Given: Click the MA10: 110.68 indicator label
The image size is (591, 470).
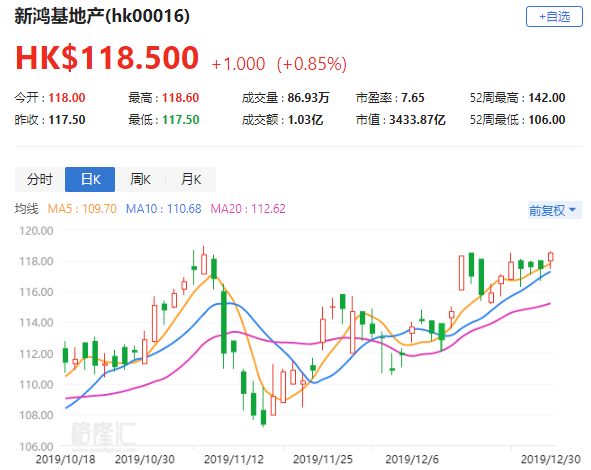Looking at the screenshot, I should coord(163,209).
